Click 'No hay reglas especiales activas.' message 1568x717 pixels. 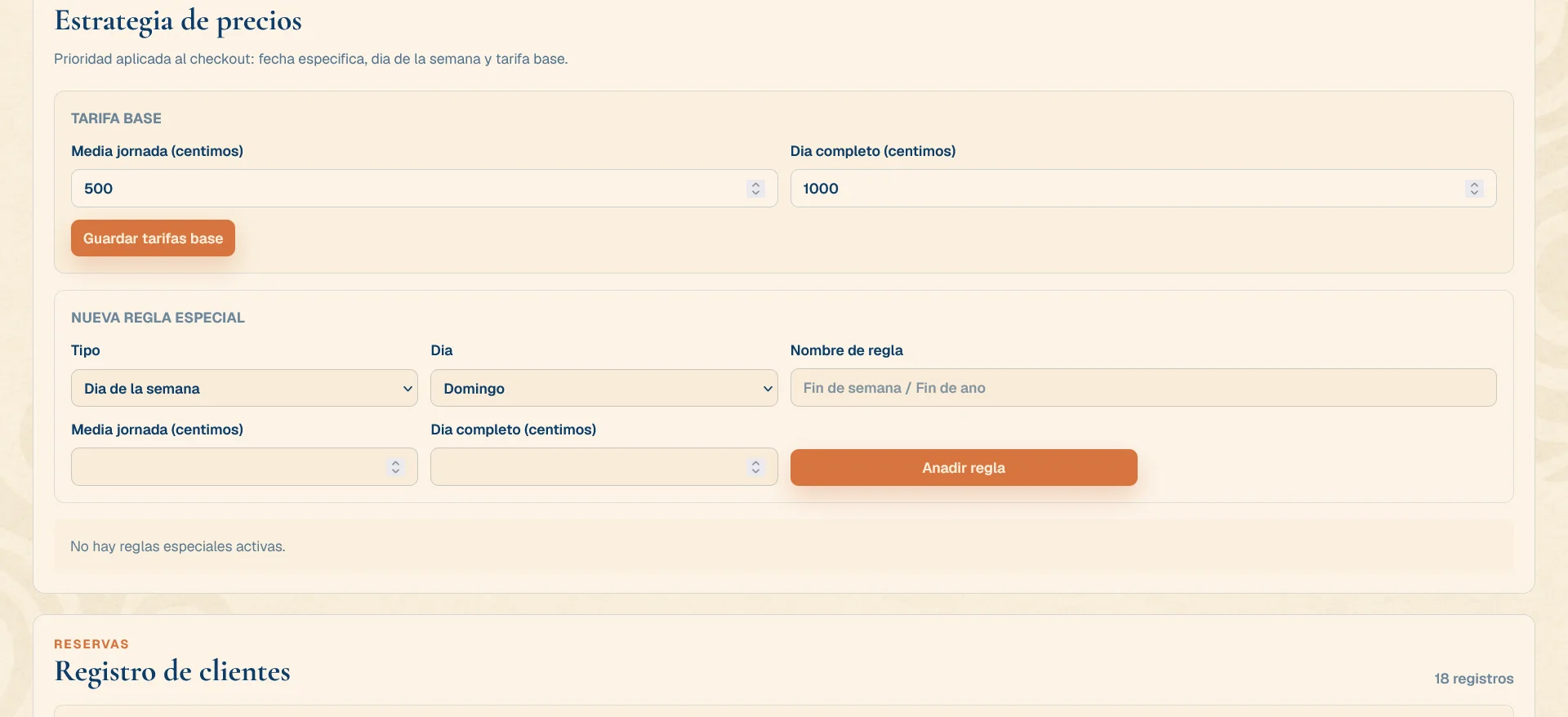pos(178,546)
